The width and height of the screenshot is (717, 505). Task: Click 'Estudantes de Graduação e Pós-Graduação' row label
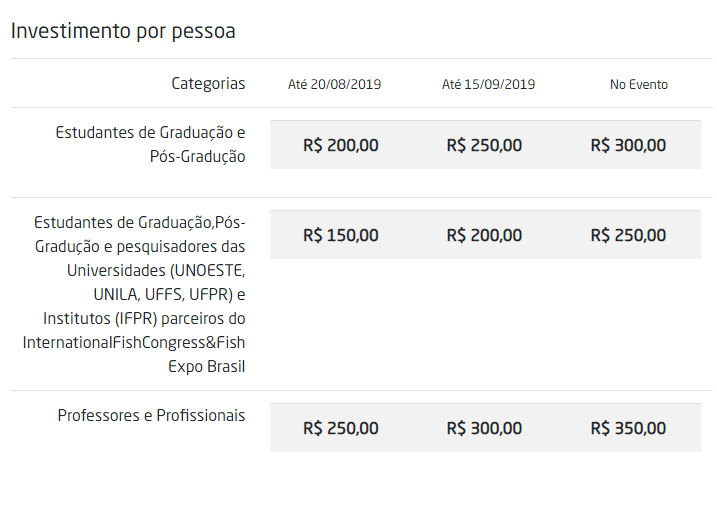pos(150,144)
